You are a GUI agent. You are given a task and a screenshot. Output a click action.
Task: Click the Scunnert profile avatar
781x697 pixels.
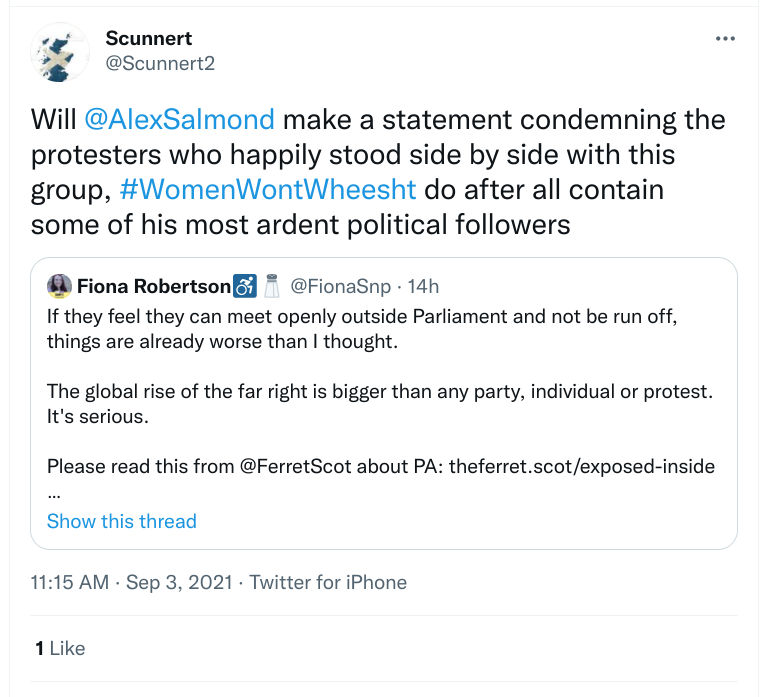[54, 52]
